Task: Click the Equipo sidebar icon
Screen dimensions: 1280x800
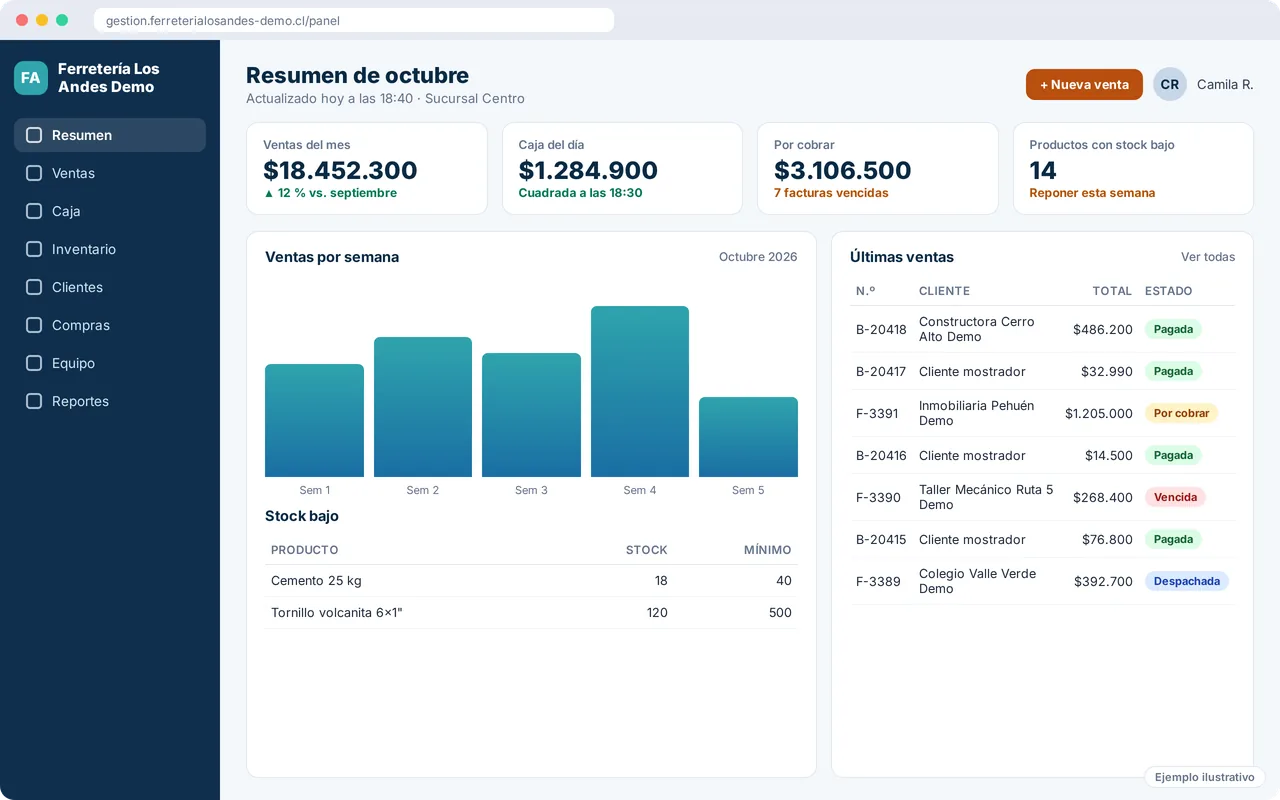Action: point(34,363)
